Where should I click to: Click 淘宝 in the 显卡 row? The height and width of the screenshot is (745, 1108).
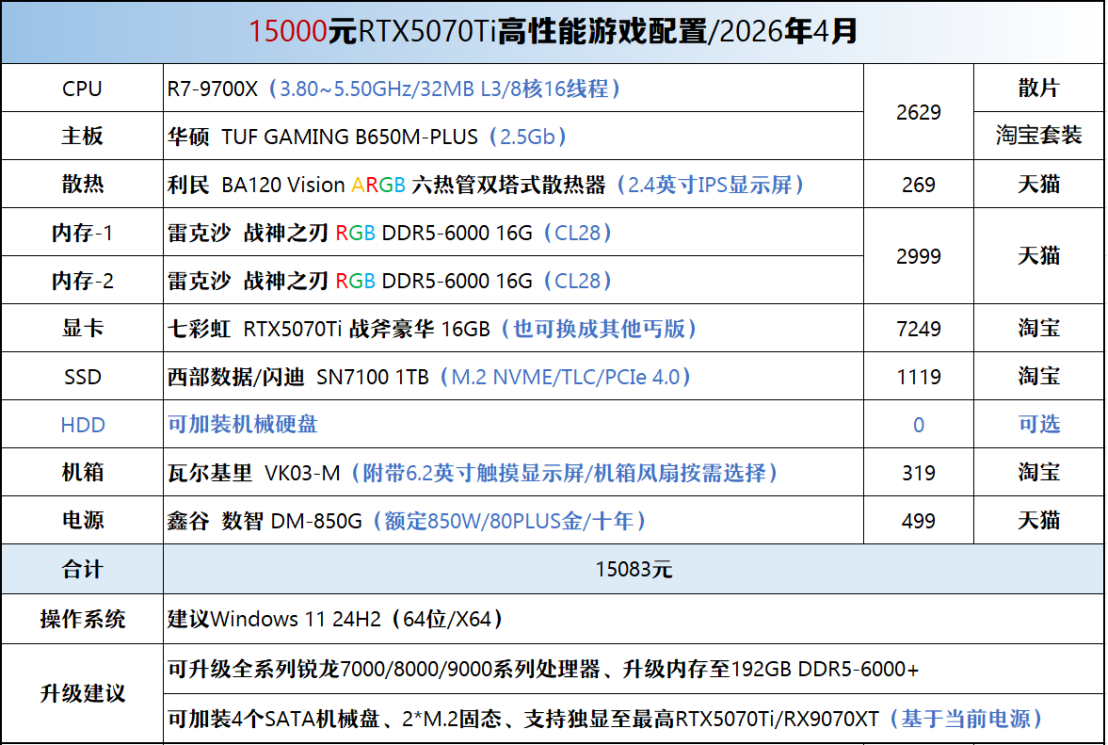1039,328
